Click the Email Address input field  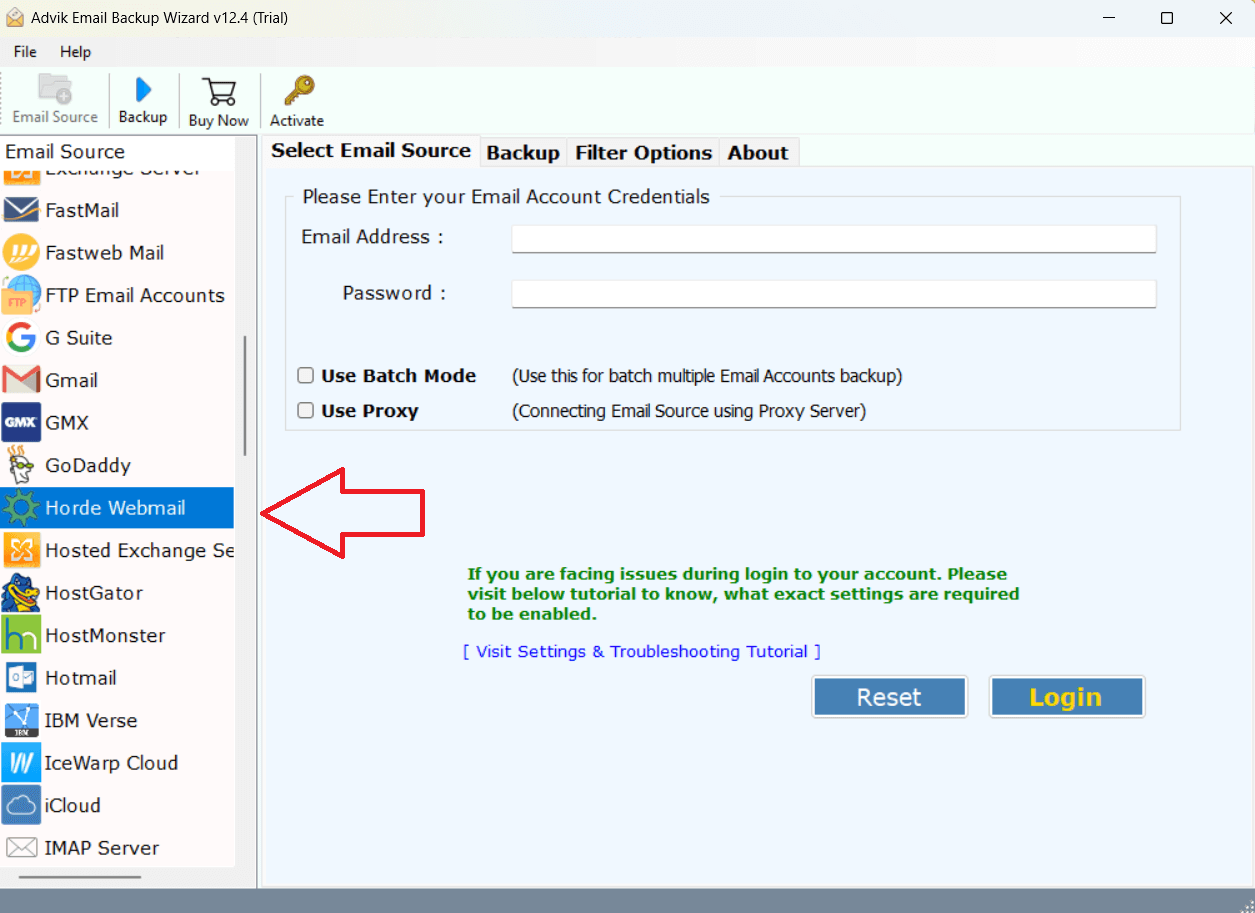[834, 238]
